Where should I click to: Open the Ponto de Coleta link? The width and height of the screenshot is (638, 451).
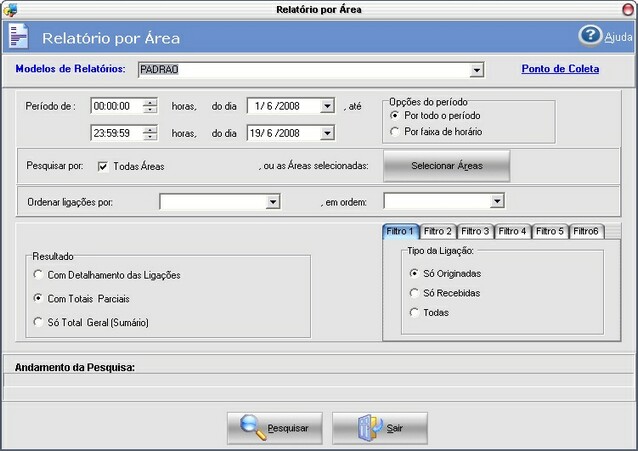(560, 69)
